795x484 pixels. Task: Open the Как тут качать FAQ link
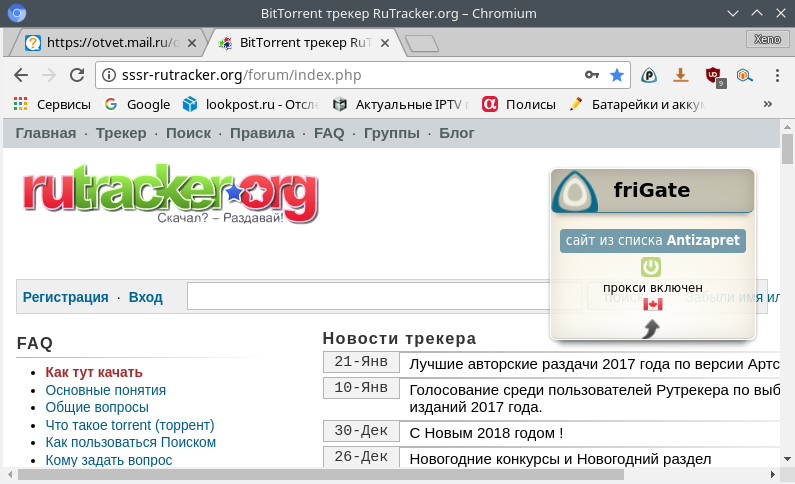pyautogui.click(x=94, y=373)
